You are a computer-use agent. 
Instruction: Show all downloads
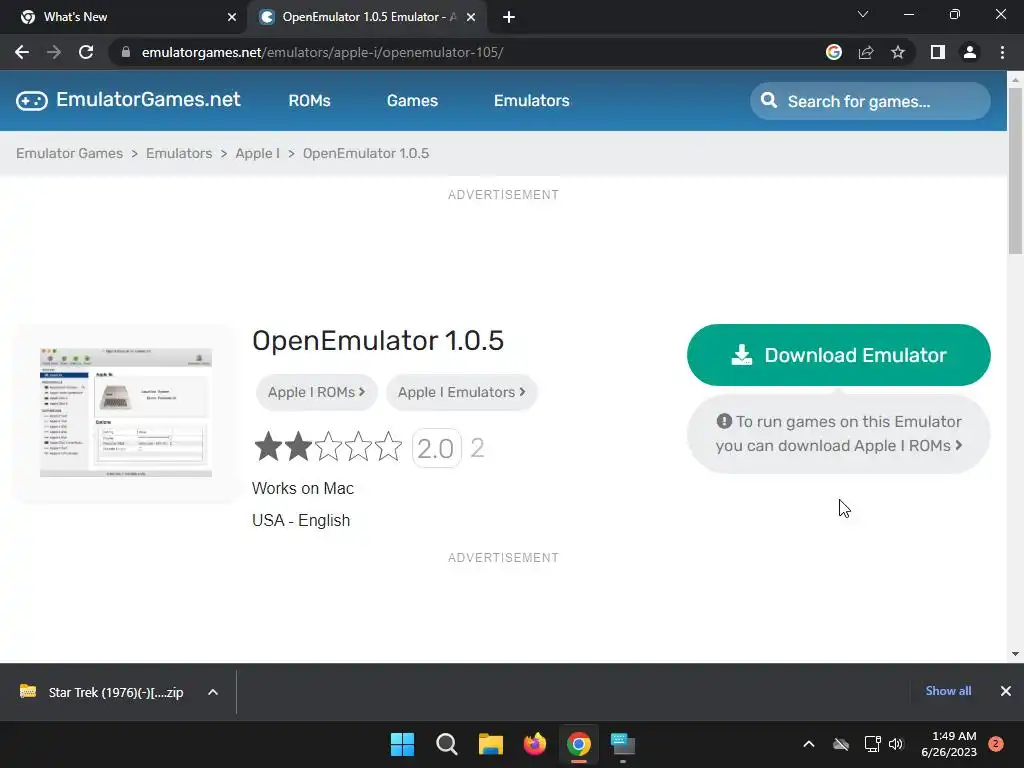point(948,691)
